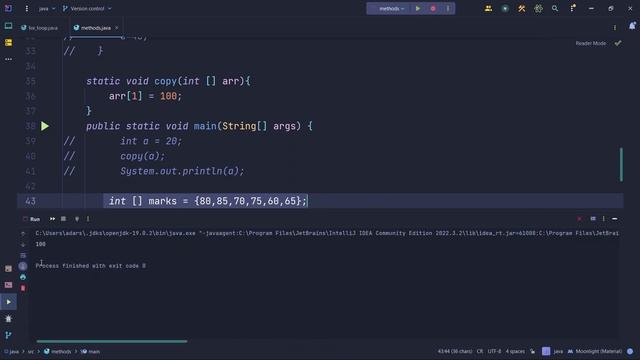
Task: Click the teal circular toolbar icon
Action: click(x=505, y=9)
